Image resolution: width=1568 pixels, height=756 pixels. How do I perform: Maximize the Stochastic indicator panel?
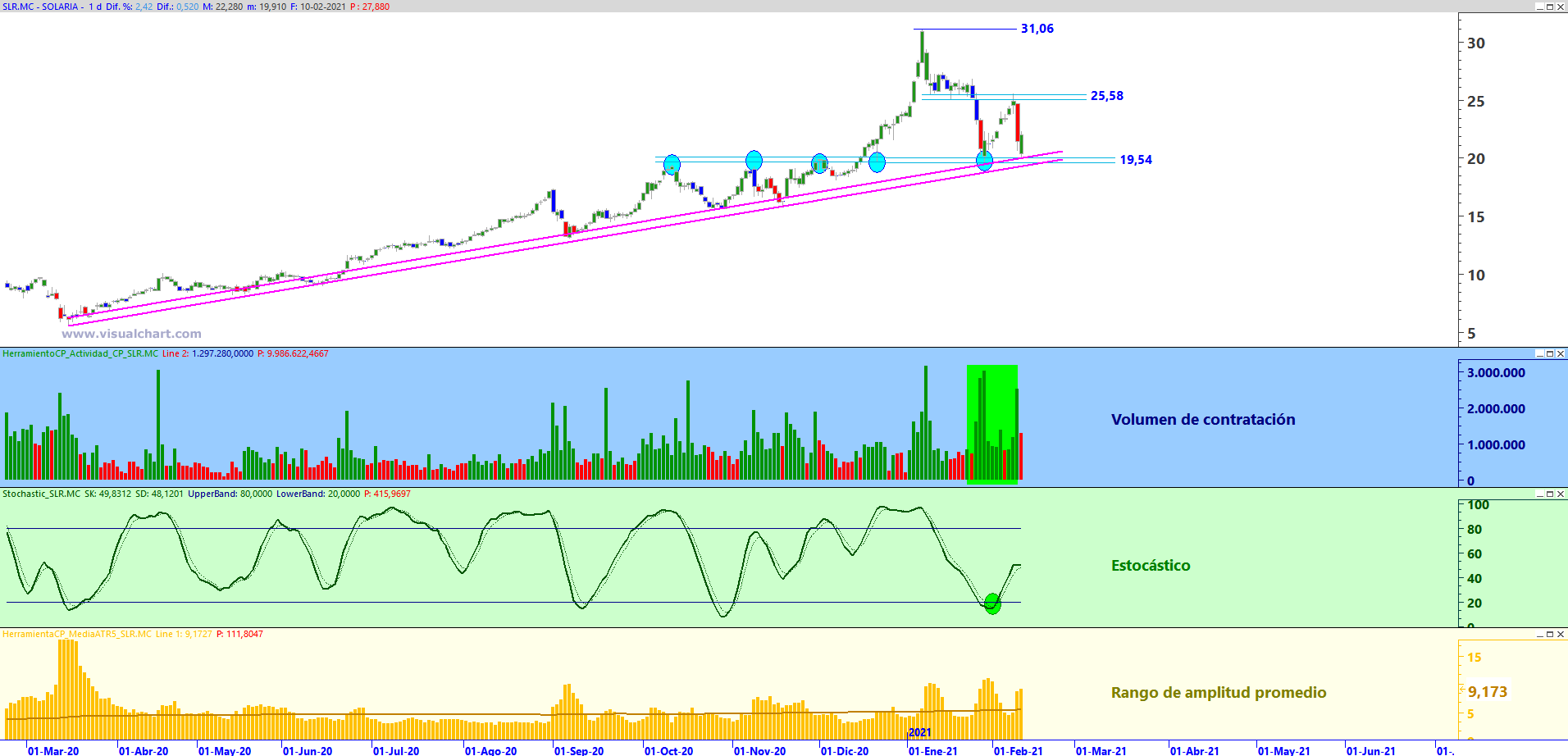click(1550, 494)
